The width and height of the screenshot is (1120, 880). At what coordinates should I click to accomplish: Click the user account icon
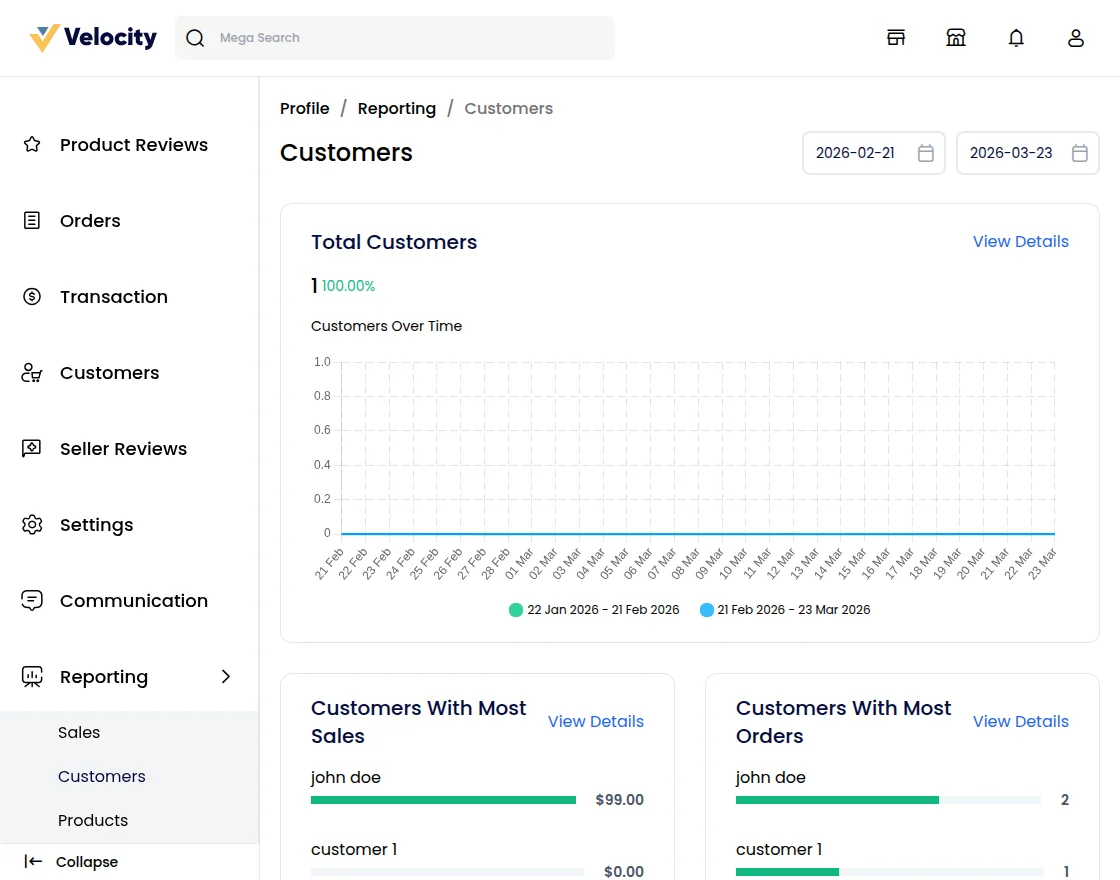click(x=1076, y=37)
